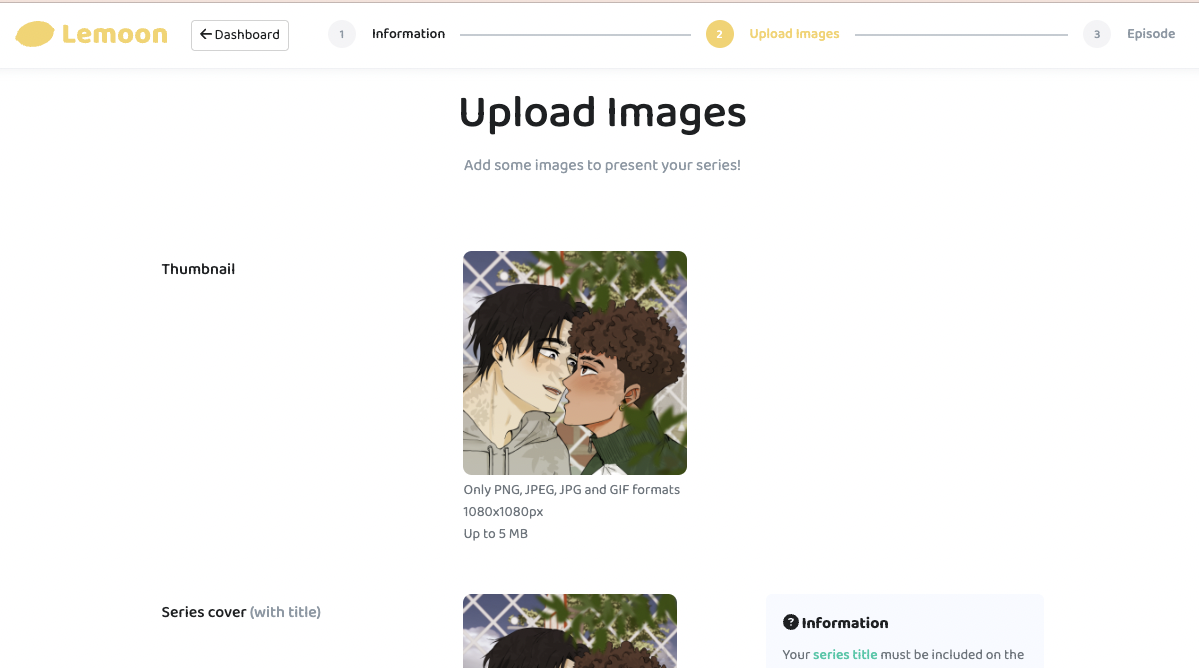
Task: Select the step 1 circle
Action: (342, 35)
